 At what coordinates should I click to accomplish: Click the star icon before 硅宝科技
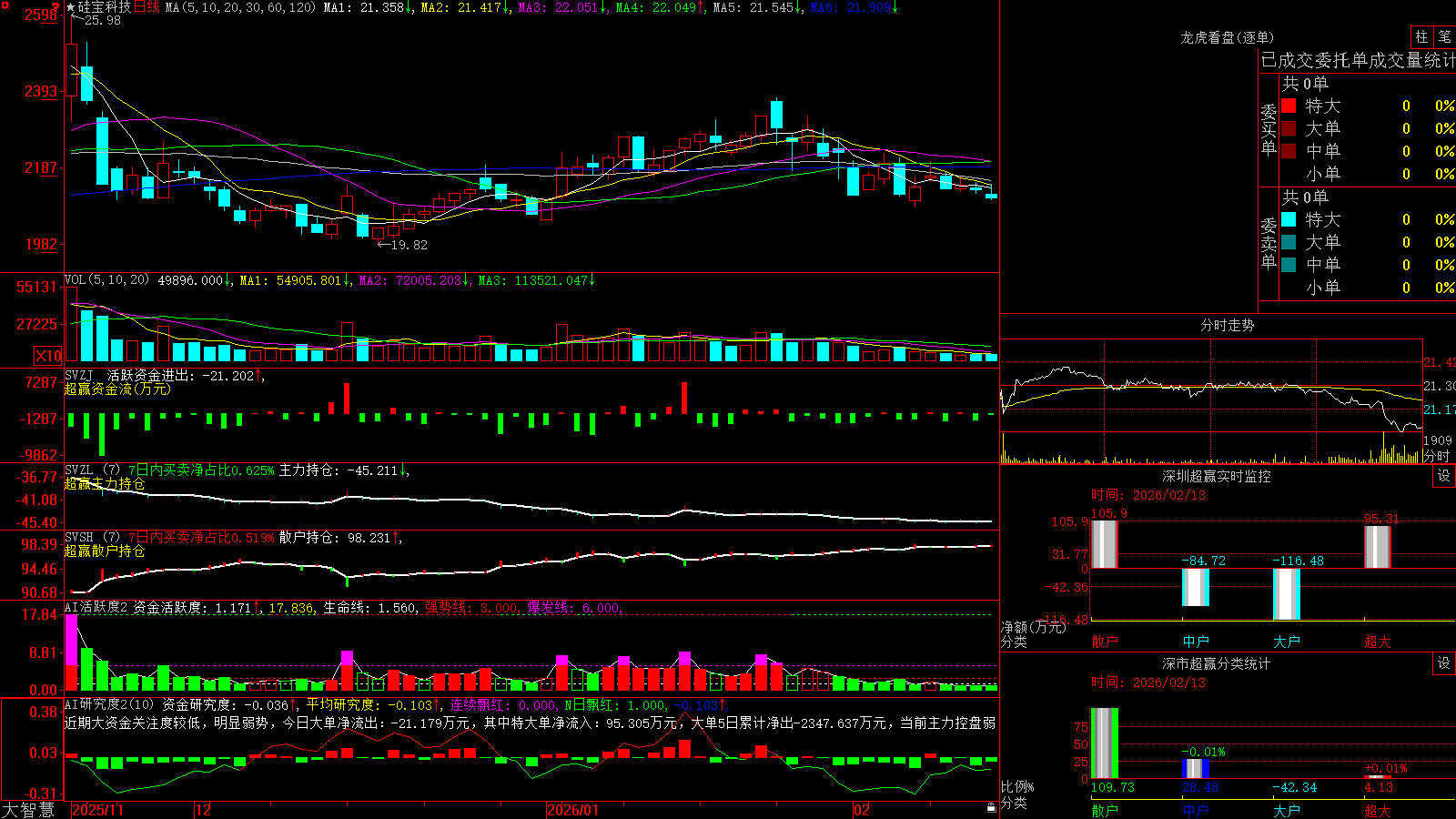click(71, 7)
